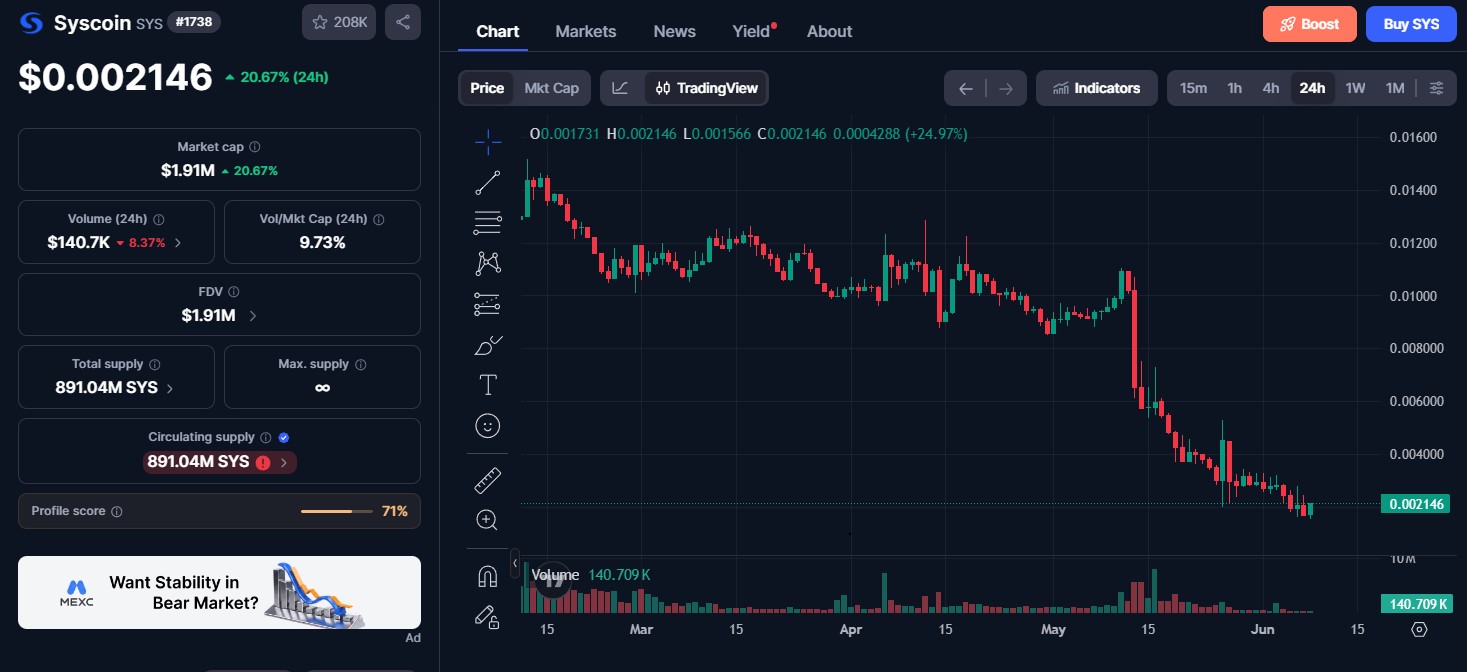The image size is (1467, 672).
Task: Select the Text annotation tool
Action: click(488, 385)
